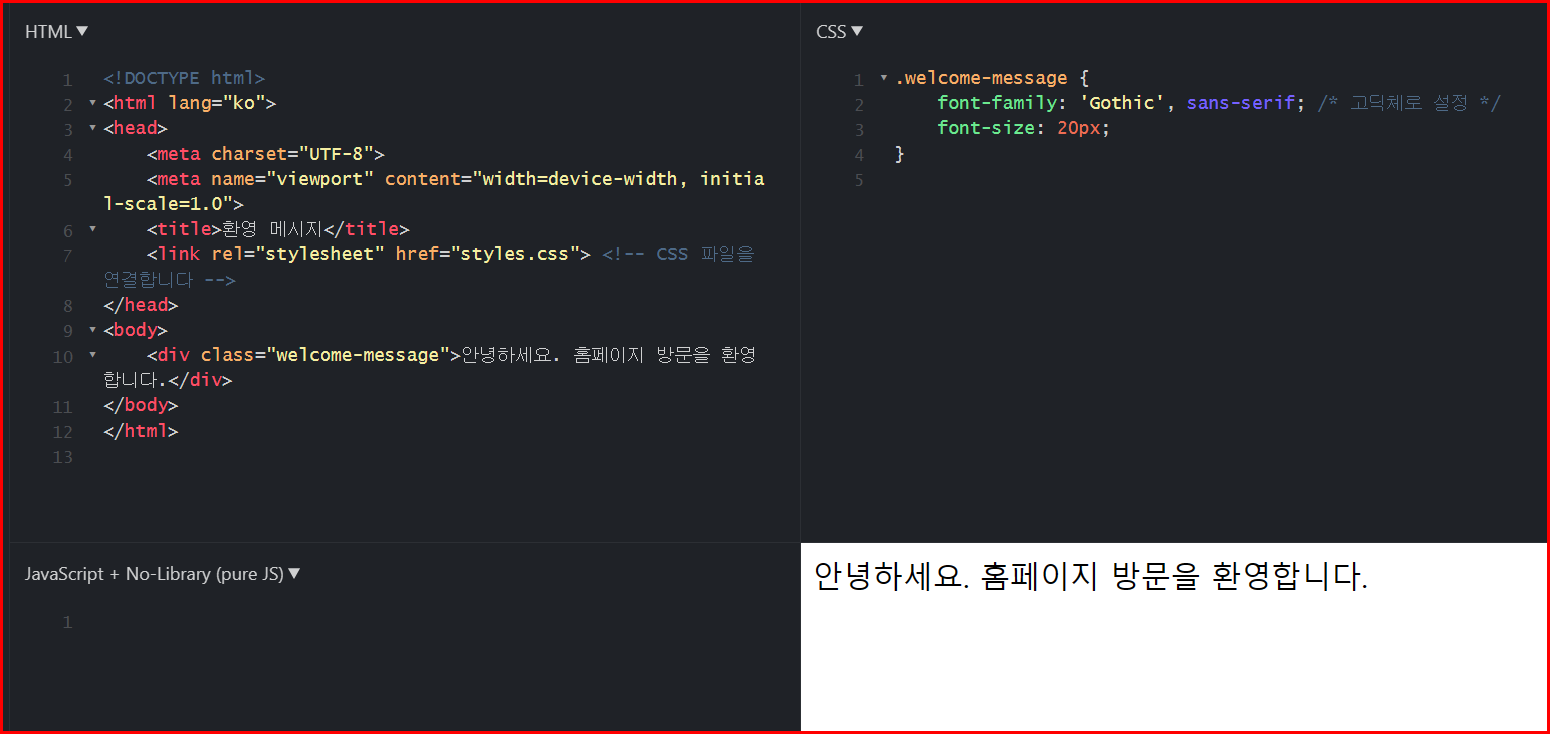Image resolution: width=1550 pixels, height=734 pixels.
Task: Click the .welcome-message selector in CSS
Action: coord(981,78)
